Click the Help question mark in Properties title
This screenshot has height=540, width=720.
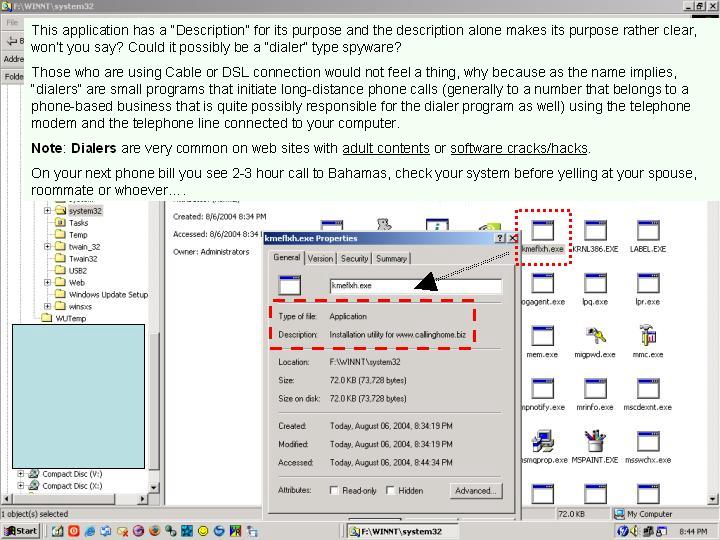pyautogui.click(x=500, y=238)
